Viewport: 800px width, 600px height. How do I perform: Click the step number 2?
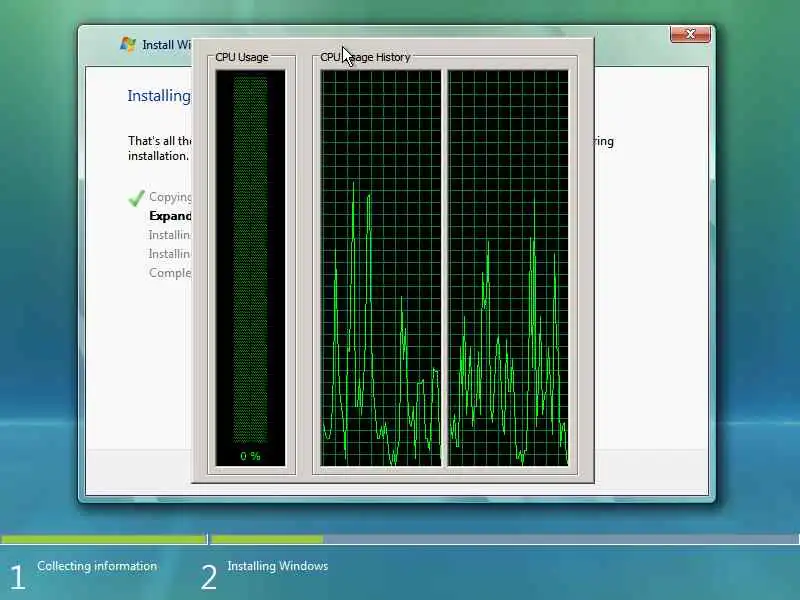click(209, 578)
